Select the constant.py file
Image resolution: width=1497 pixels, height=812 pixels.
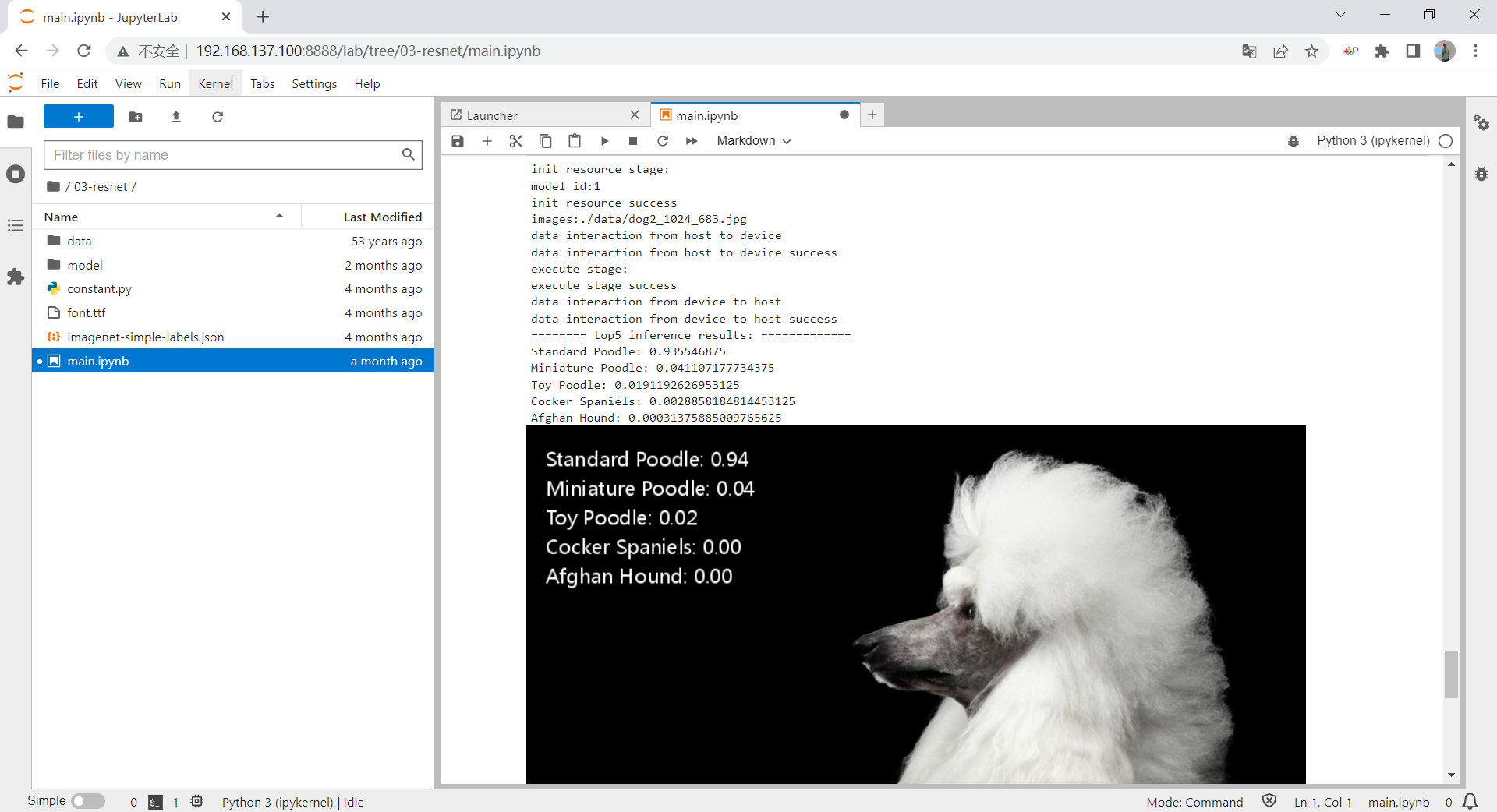point(233,288)
